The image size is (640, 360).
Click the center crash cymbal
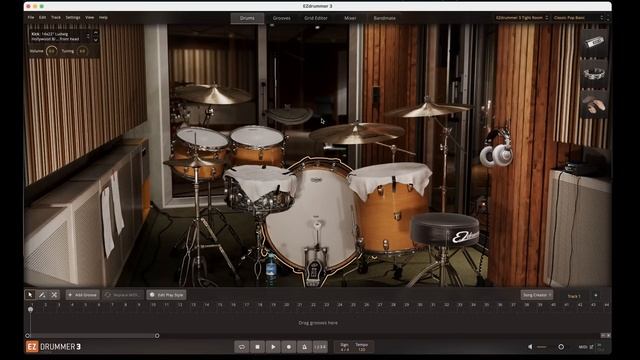(x=356, y=133)
